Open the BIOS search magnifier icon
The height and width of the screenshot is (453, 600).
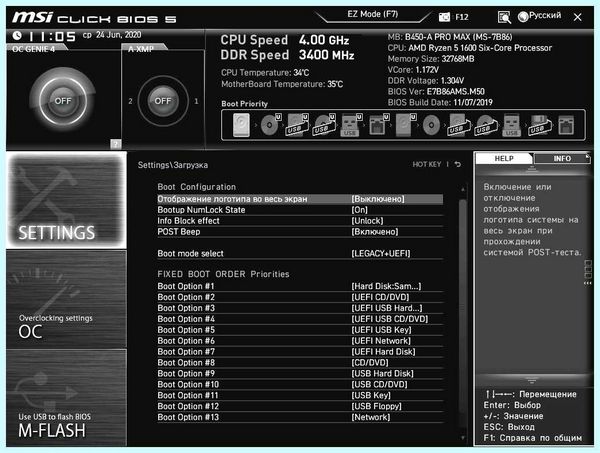504,17
